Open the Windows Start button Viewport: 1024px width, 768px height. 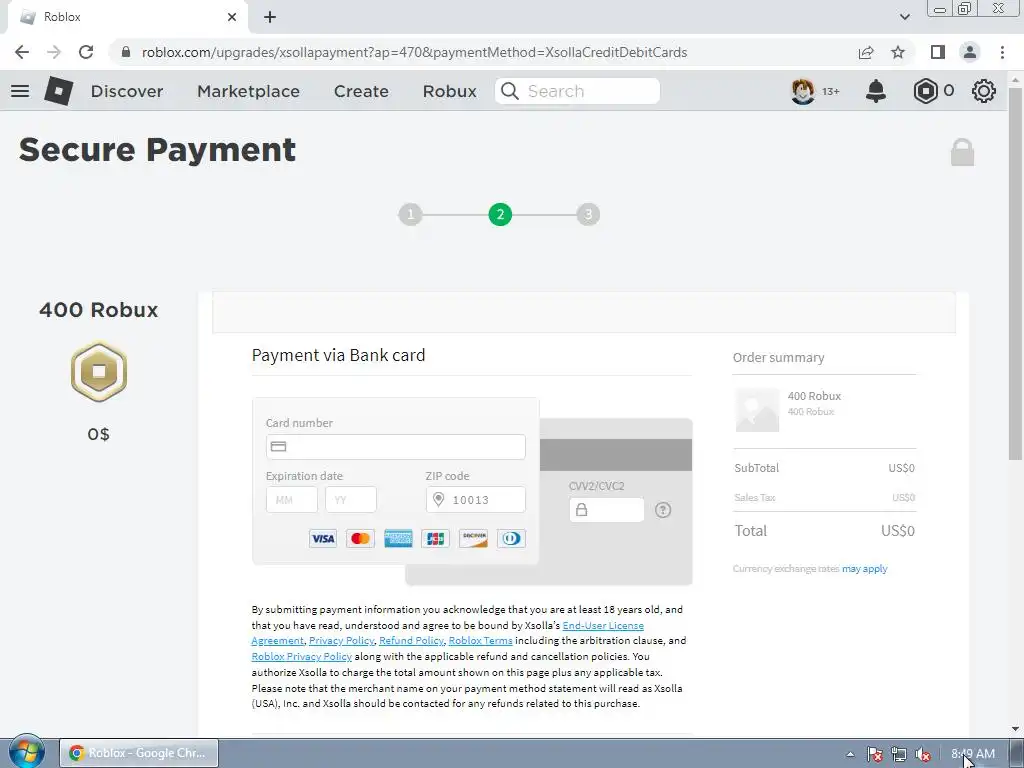pos(26,752)
